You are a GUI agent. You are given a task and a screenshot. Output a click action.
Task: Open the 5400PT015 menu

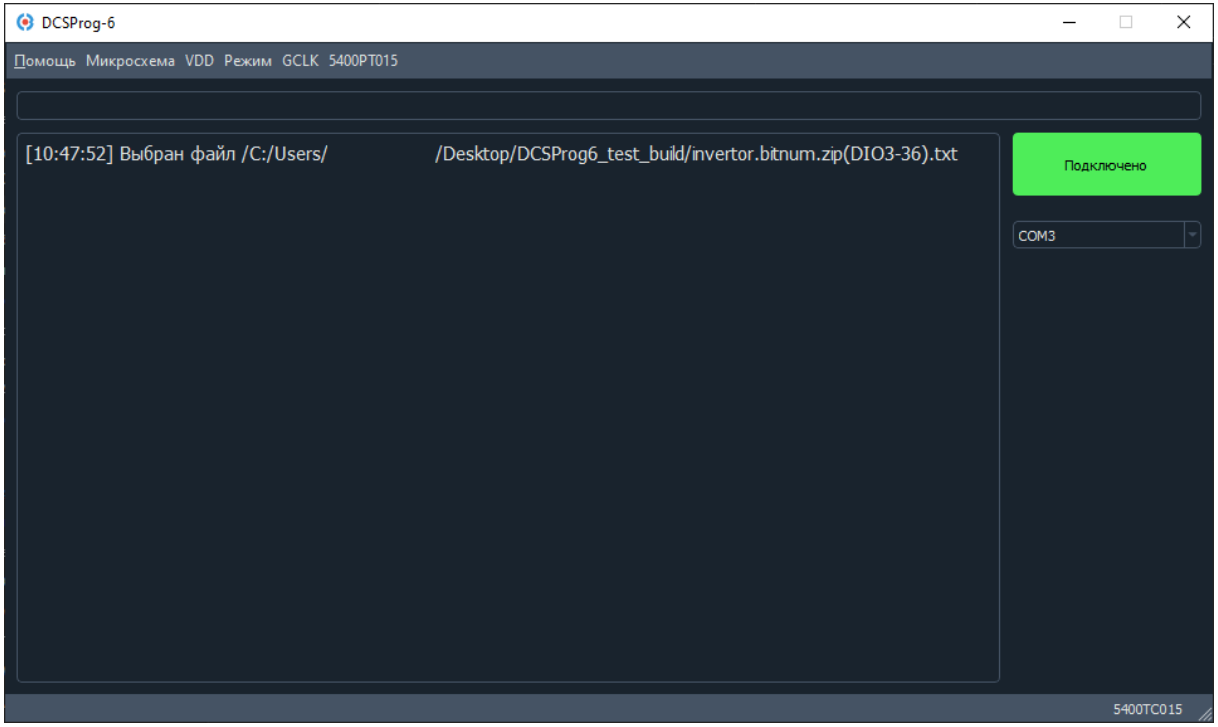363,61
